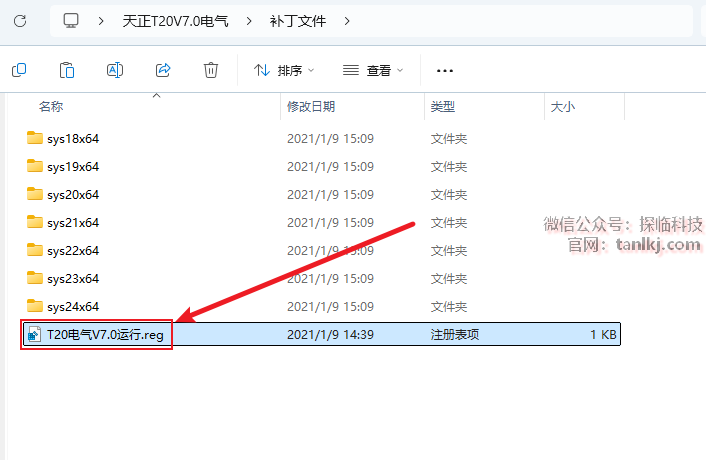Go to 天正T20V7.0电气 breadcrumb folder
This screenshot has height=460, width=706.
(x=175, y=20)
